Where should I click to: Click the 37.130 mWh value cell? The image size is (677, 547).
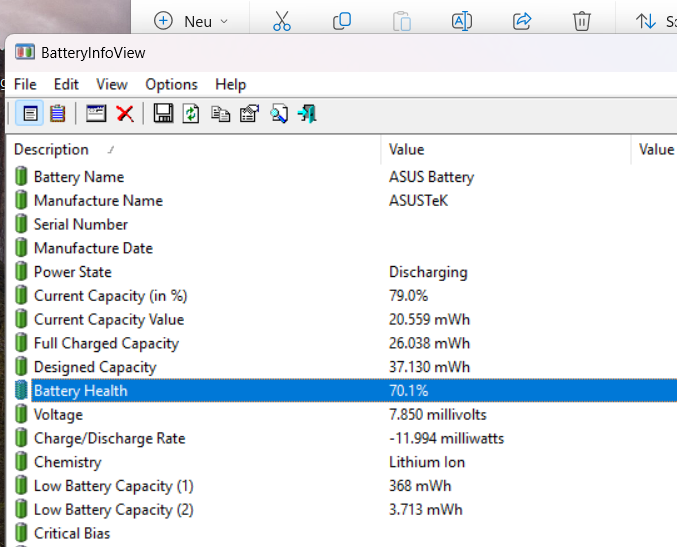[429, 367]
